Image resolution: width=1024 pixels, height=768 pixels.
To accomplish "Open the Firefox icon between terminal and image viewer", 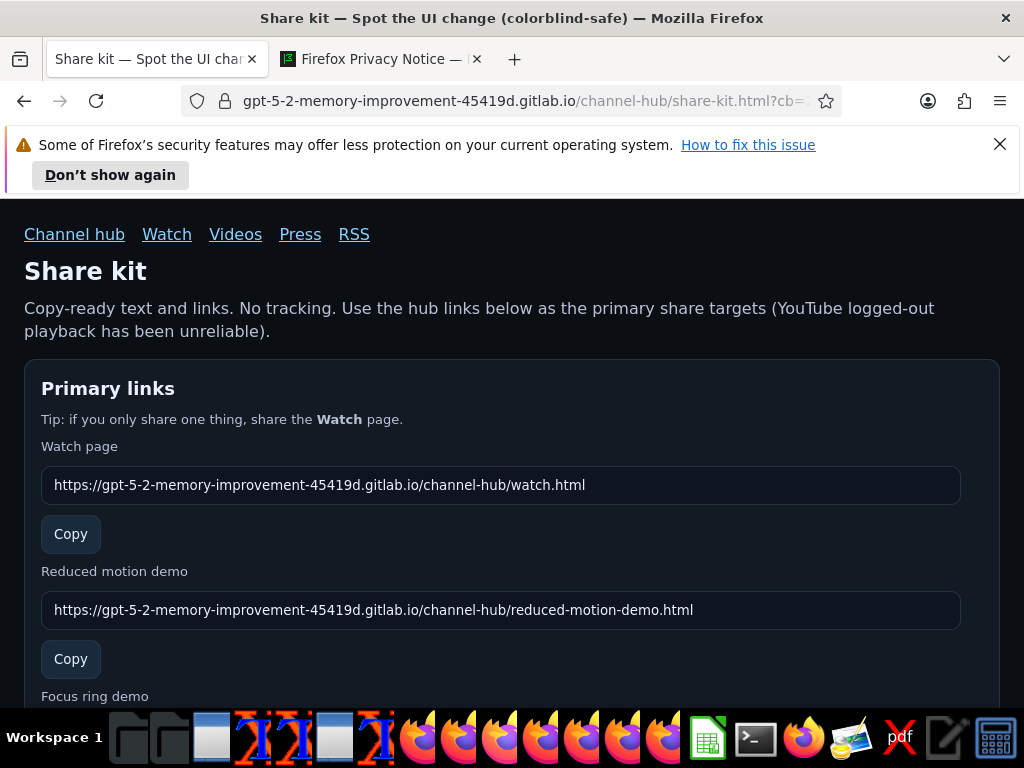I will point(804,738).
